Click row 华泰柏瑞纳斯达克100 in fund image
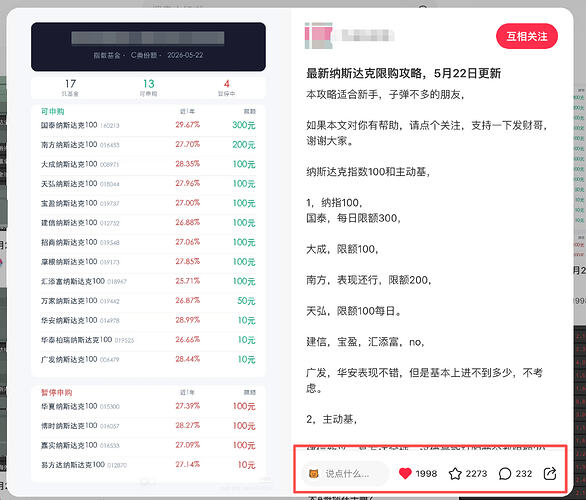The height and width of the screenshot is (500, 586). (x=148, y=340)
